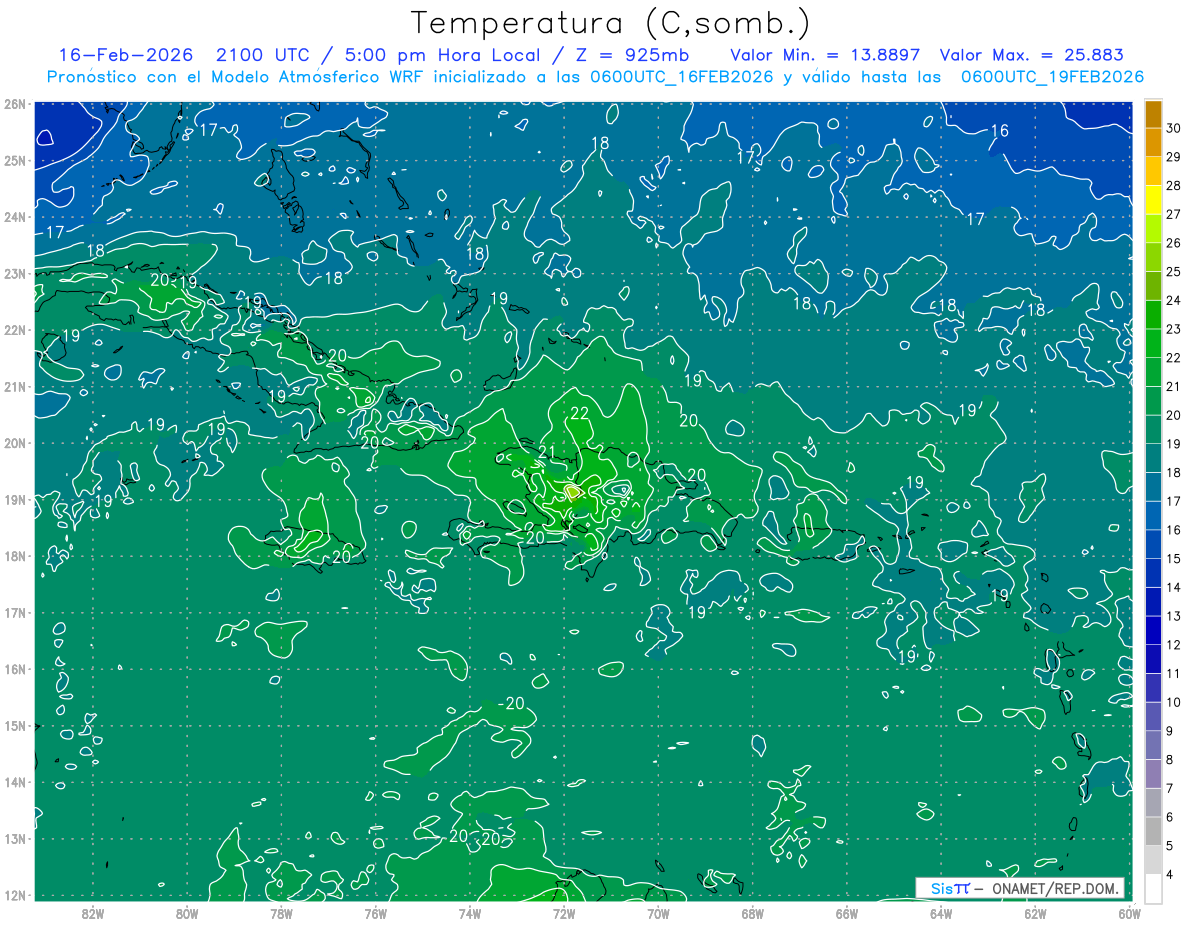Click the "62W" longitude axis label

1034,913
